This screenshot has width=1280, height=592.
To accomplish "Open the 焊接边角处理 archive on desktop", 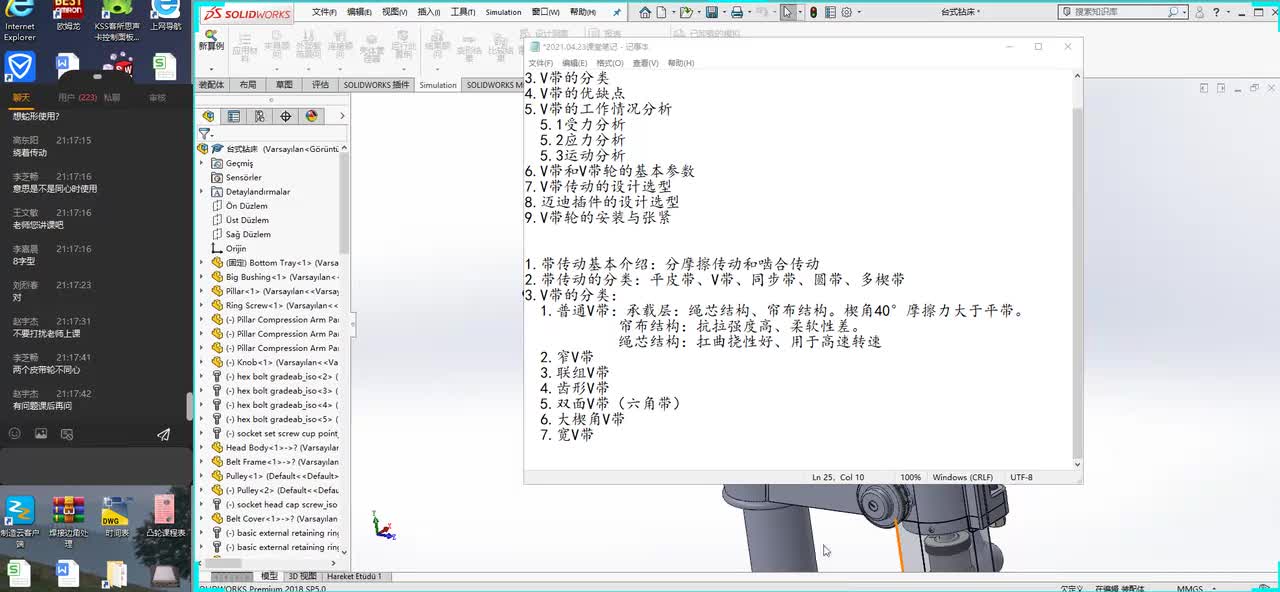I will click(x=68, y=521).
